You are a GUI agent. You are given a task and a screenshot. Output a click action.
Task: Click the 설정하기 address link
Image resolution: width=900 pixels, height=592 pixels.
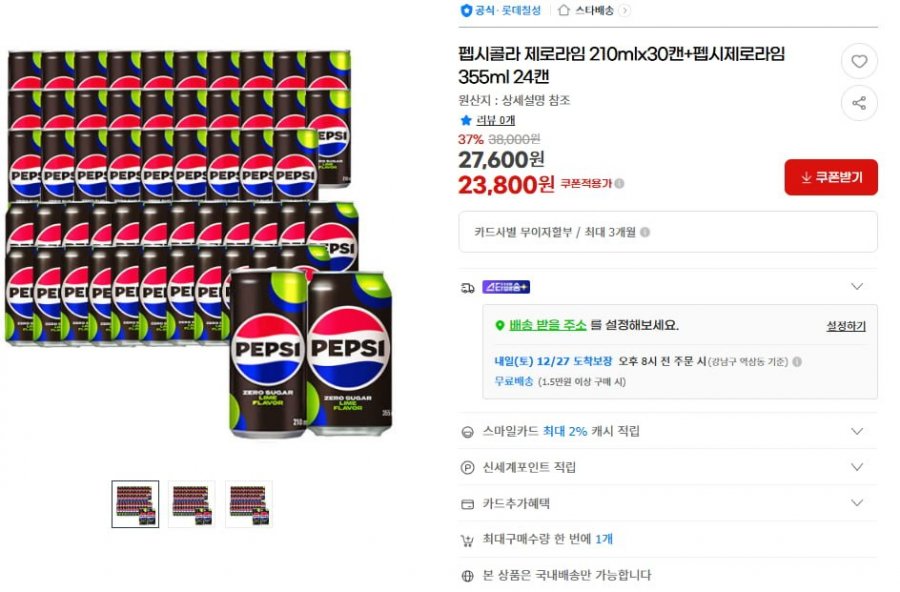click(x=846, y=326)
